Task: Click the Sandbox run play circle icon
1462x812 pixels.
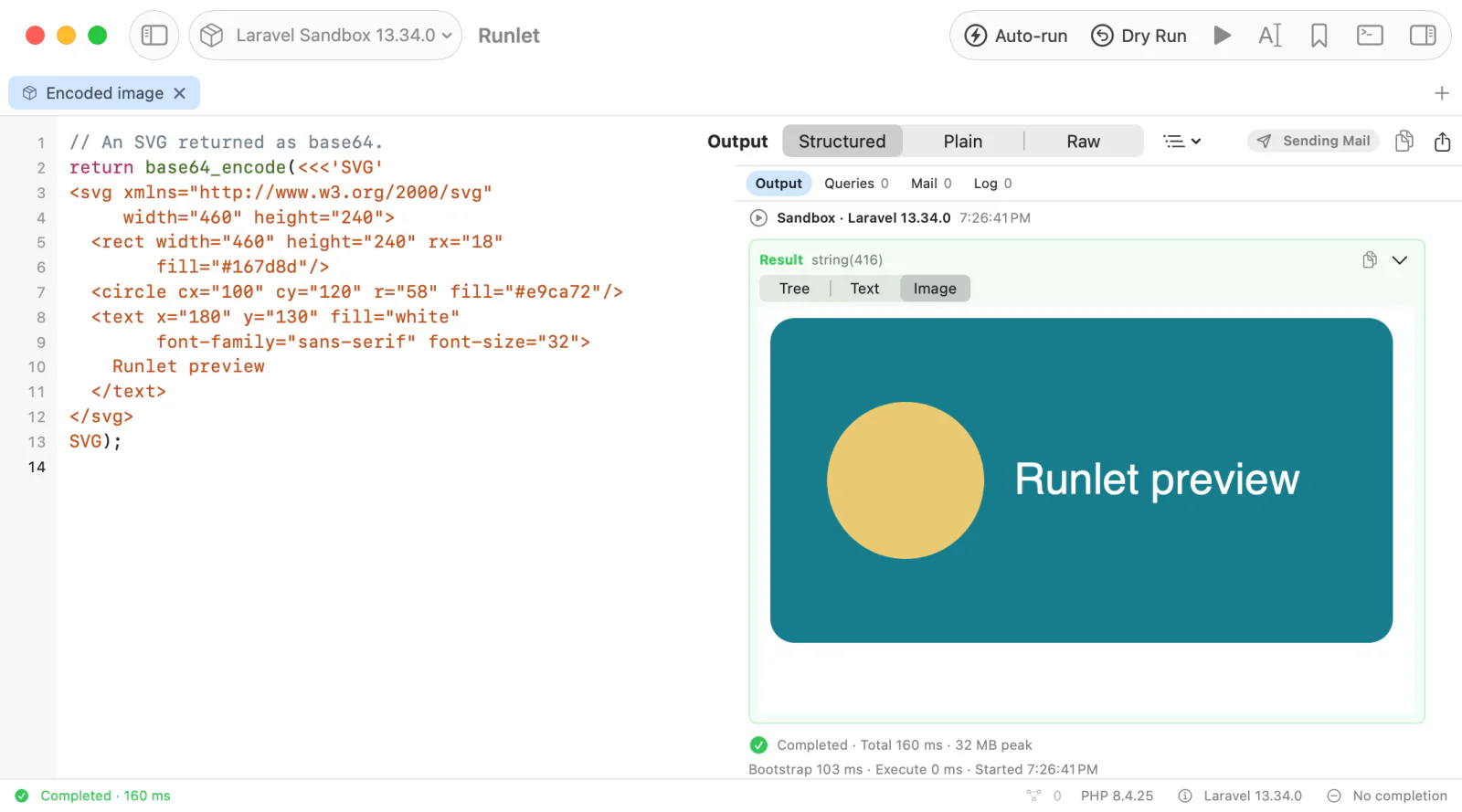Action: click(x=758, y=218)
